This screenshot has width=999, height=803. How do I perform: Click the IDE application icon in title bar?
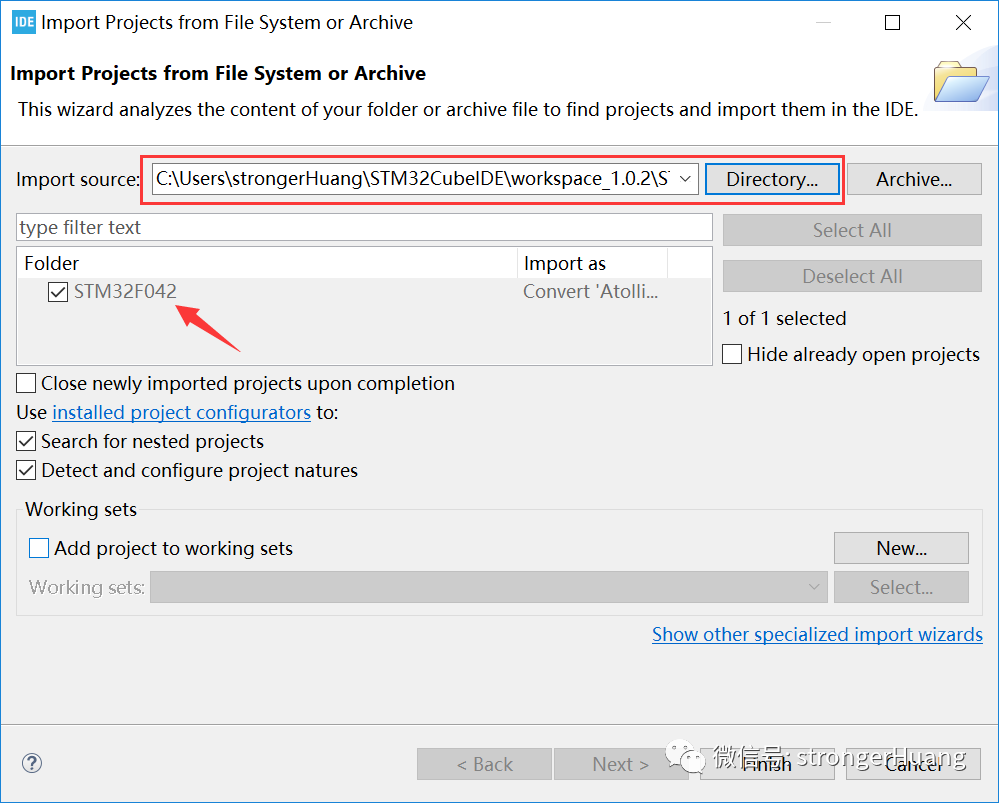pos(24,22)
